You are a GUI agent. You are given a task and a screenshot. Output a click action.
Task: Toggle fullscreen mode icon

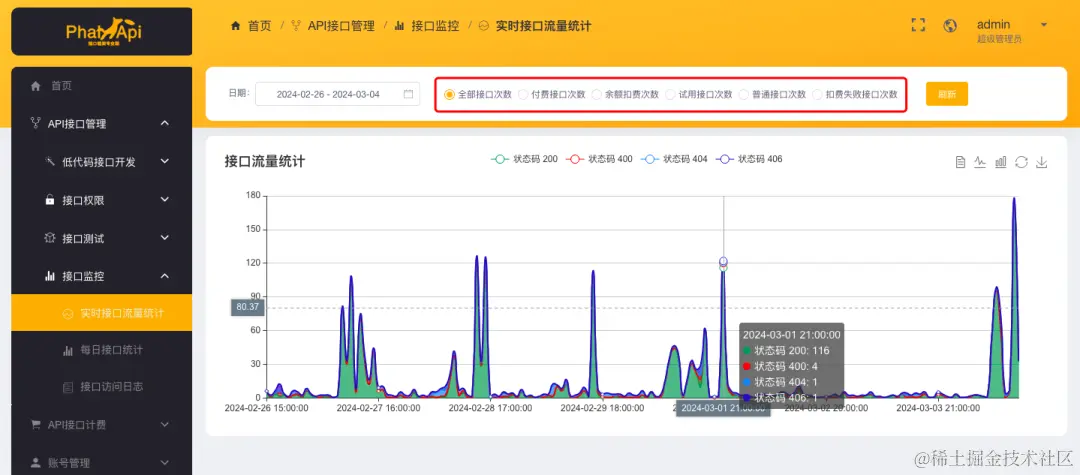pos(917,25)
